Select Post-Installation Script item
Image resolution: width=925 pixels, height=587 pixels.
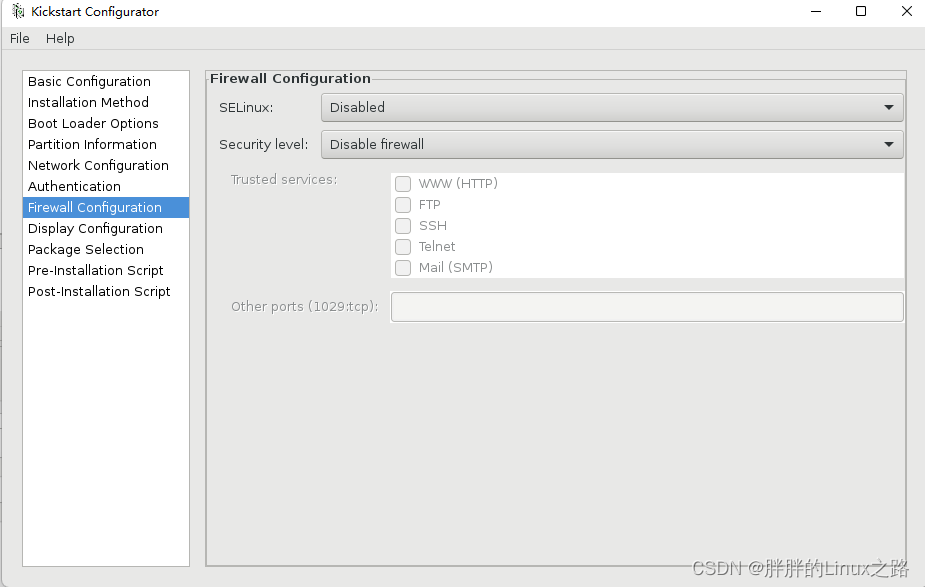click(x=99, y=292)
